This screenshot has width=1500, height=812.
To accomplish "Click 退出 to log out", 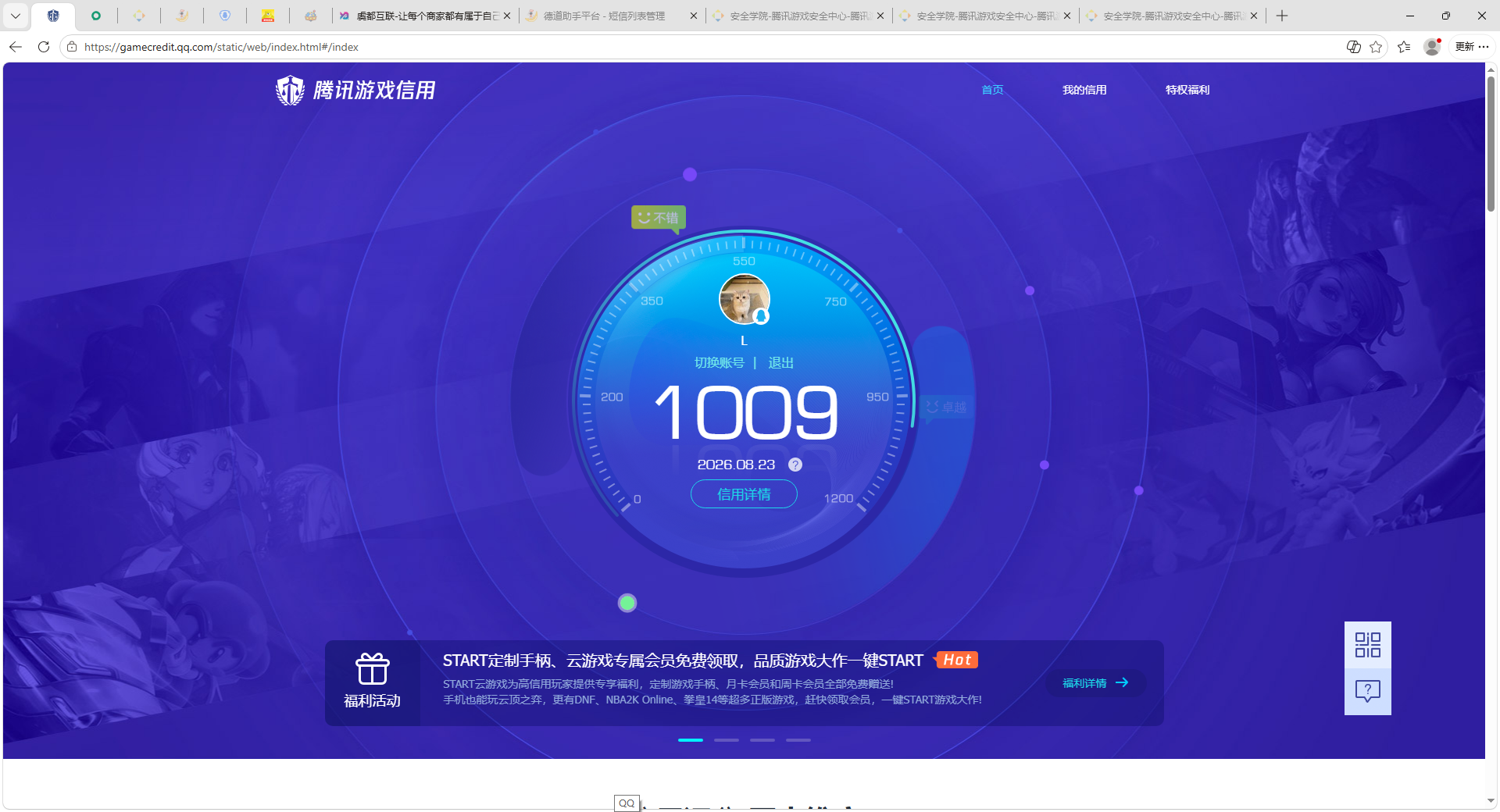I will pos(780,363).
